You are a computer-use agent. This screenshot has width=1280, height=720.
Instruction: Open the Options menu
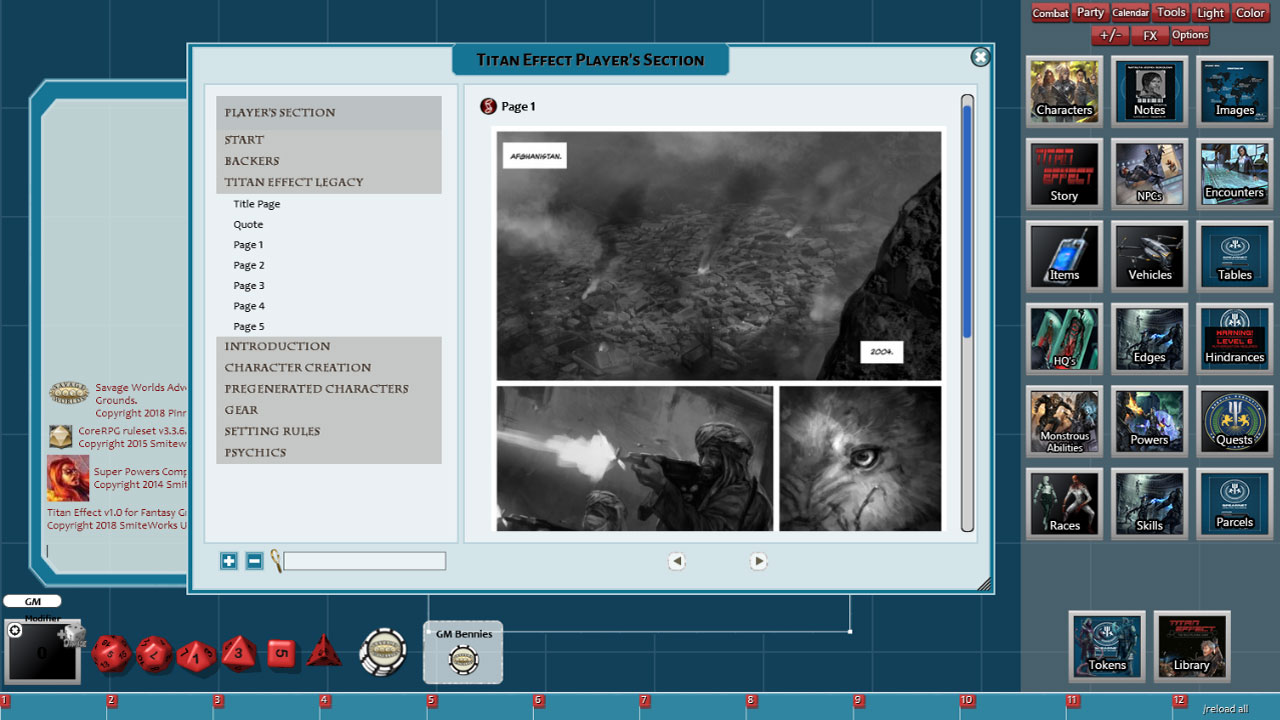pyautogui.click(x=1190, y=34)
